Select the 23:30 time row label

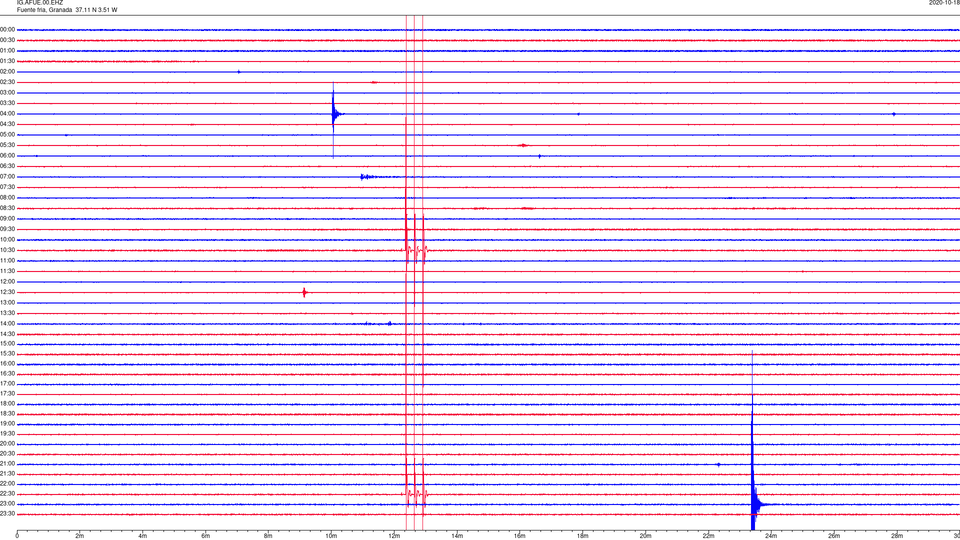click(x=7, y=514)
